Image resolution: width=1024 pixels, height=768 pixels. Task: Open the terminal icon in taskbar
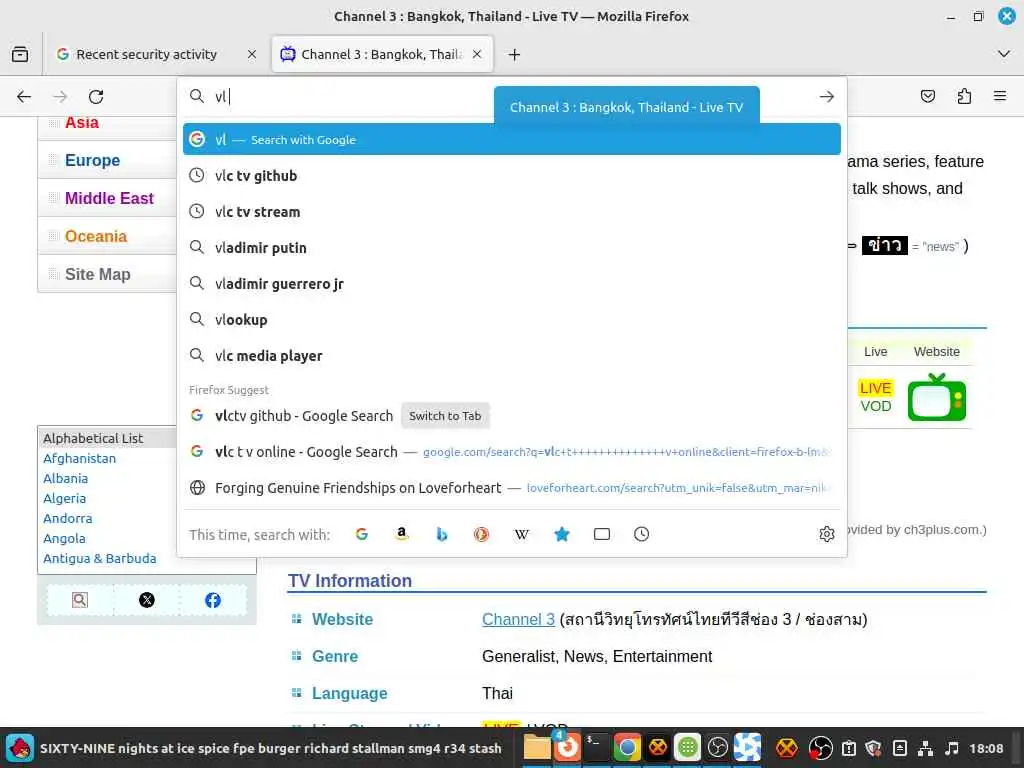tap(596, 748)
